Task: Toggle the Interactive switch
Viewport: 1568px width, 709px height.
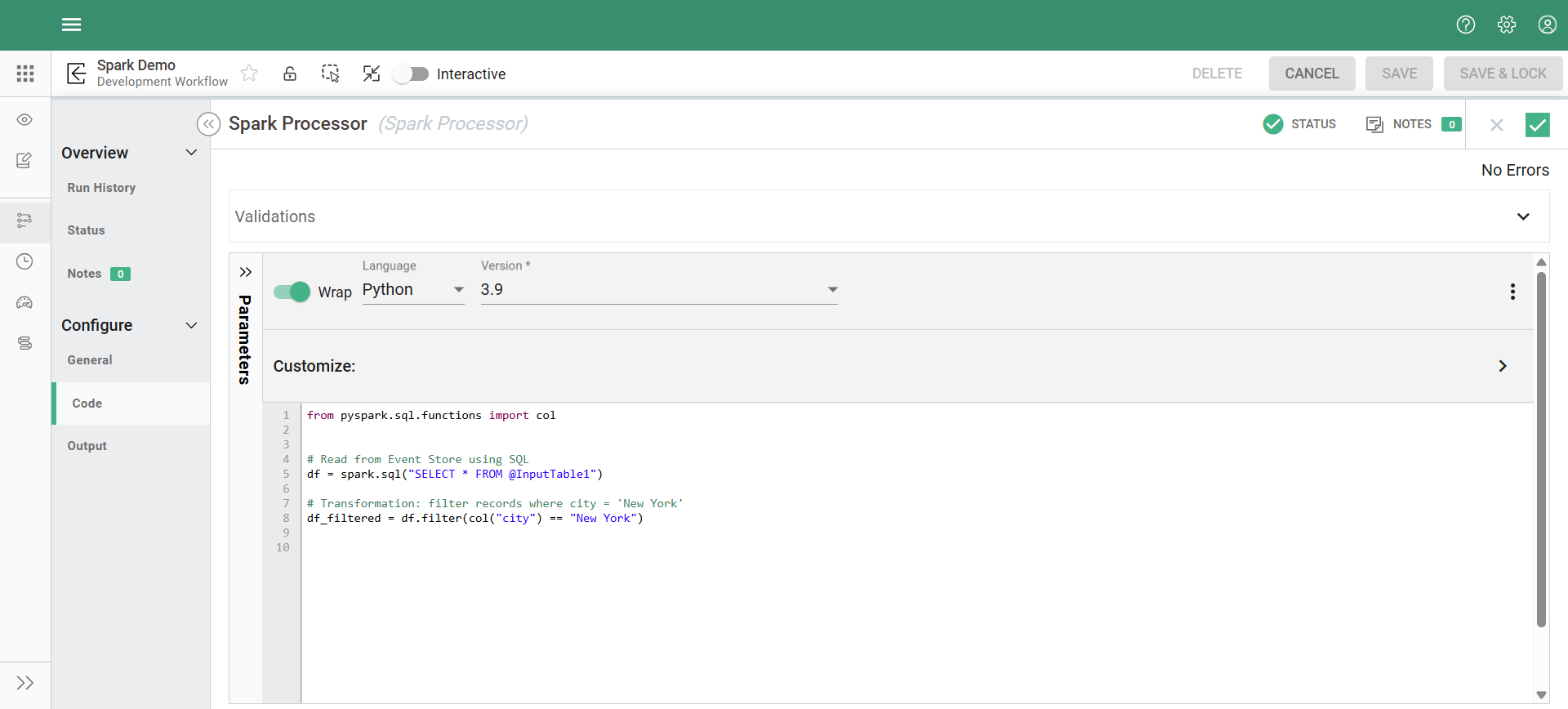Action: click(x=412, y=74)
